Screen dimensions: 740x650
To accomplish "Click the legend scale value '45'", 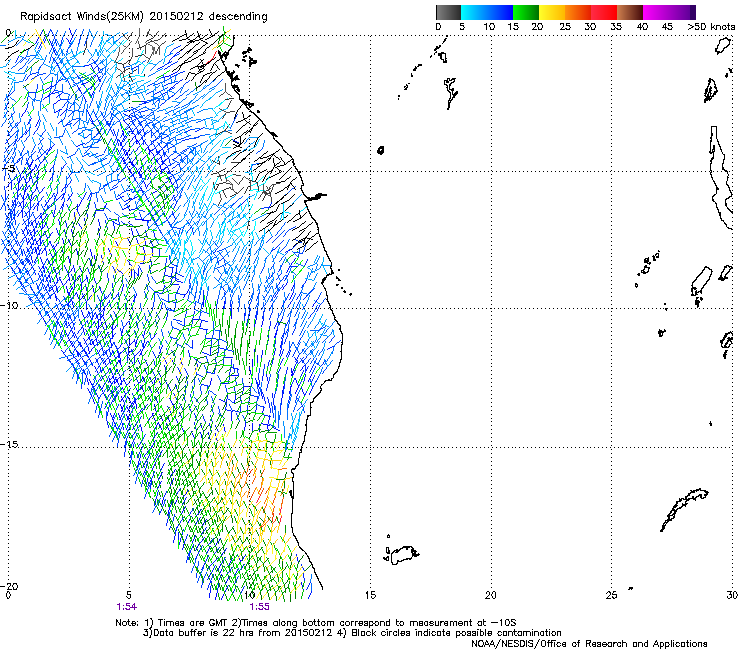I will [667, 27].
